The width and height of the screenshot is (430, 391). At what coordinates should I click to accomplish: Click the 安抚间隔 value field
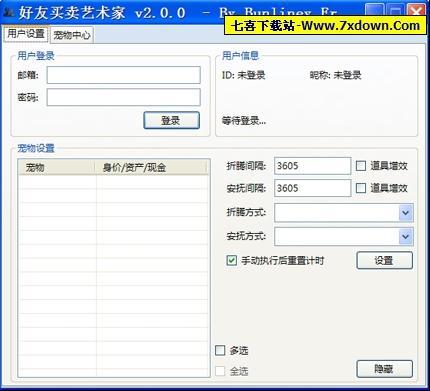312,188
